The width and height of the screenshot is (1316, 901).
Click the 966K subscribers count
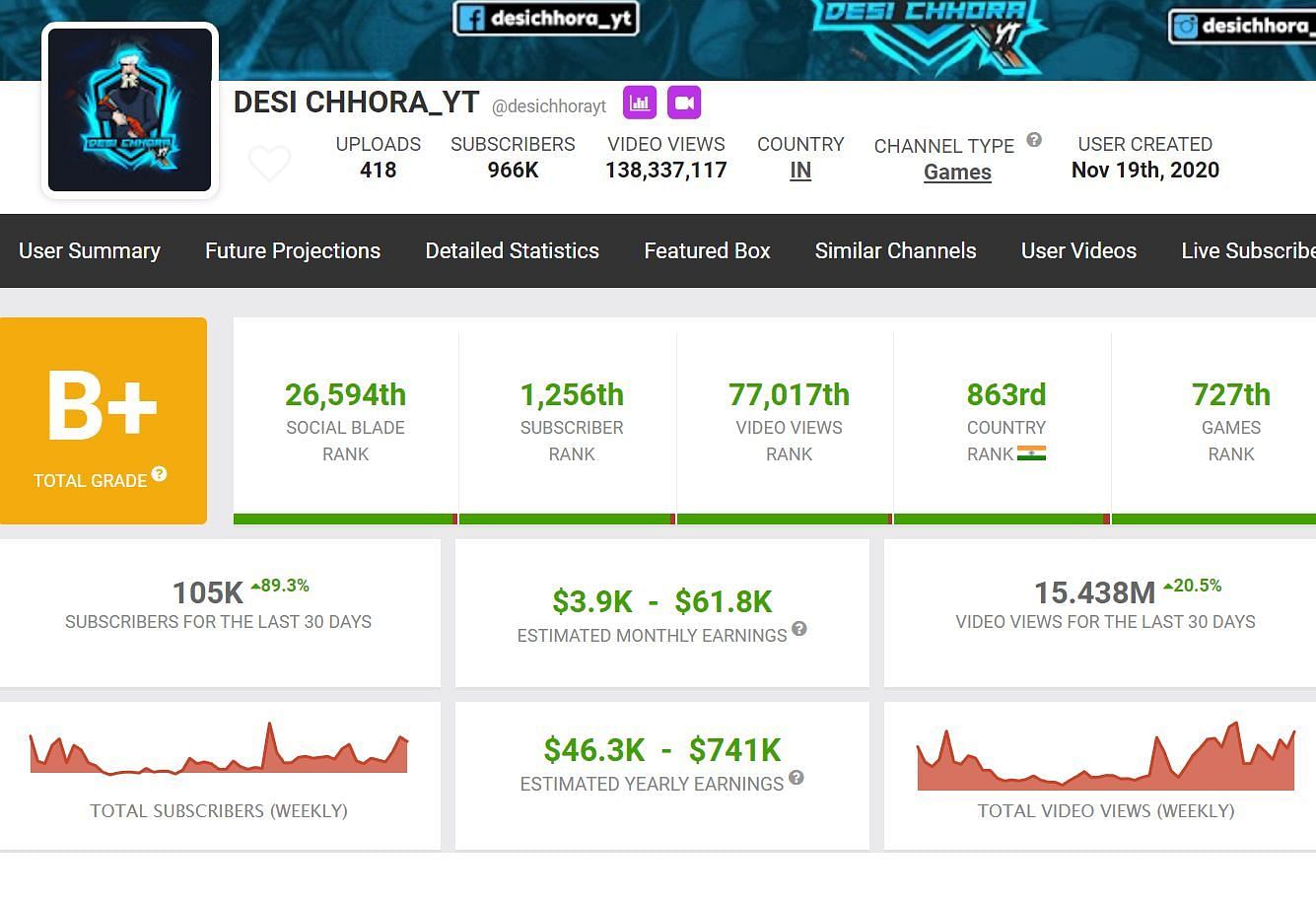(513, 170)
